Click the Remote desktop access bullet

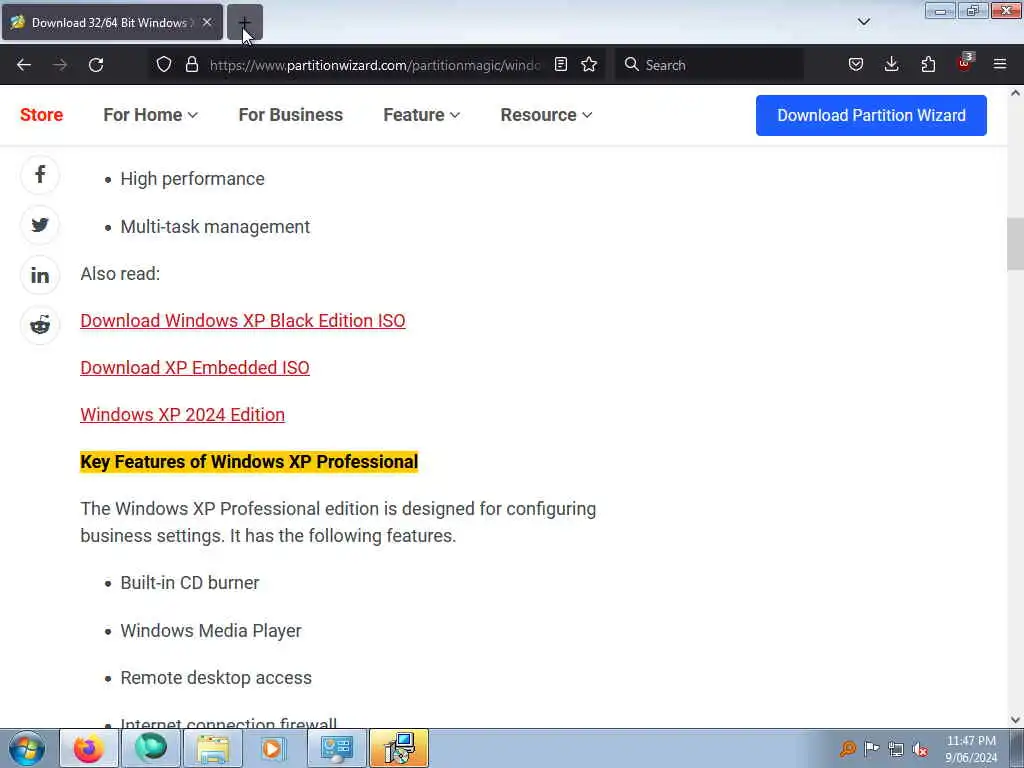(x=216, y=678)
